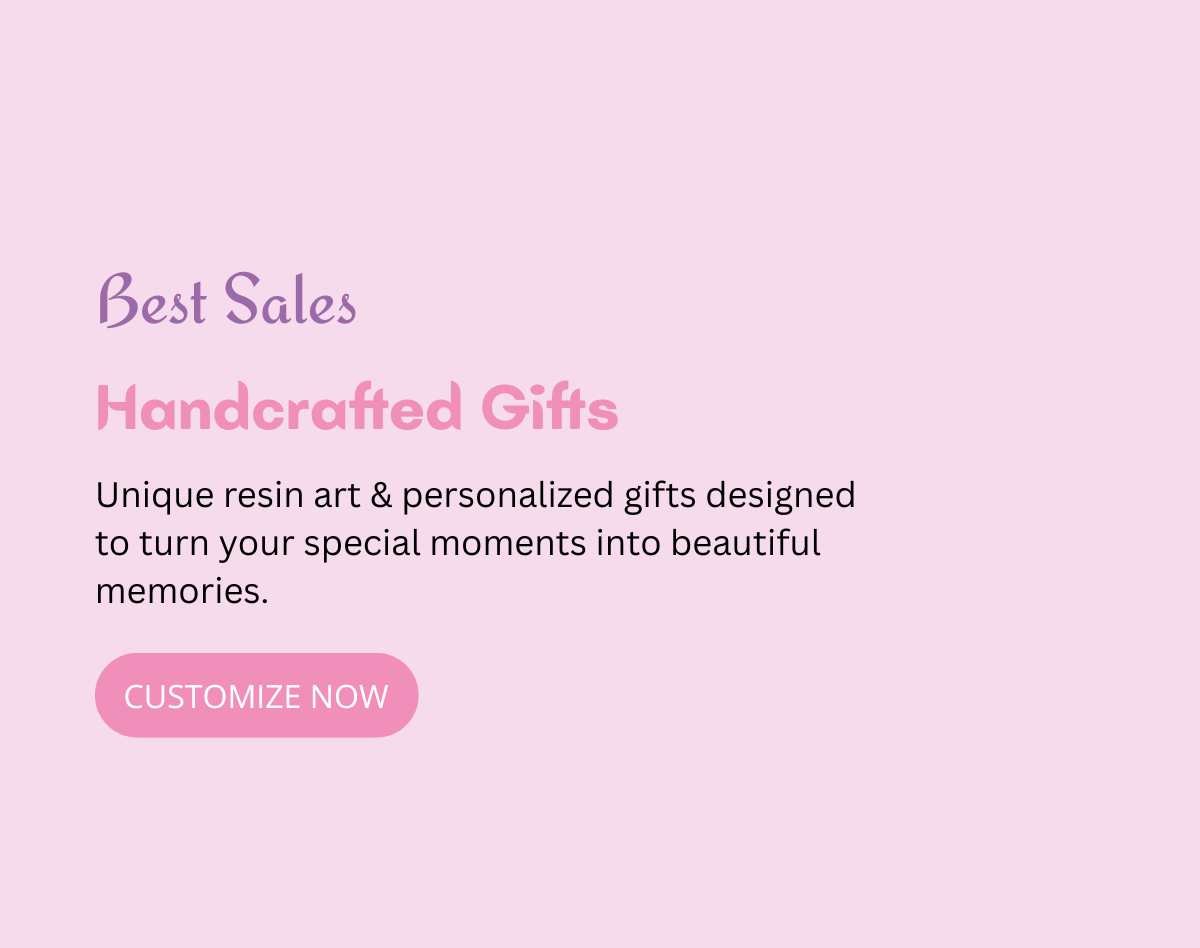
Task: Select the word 'memories' in the text
Action: [x=175, y=591]
